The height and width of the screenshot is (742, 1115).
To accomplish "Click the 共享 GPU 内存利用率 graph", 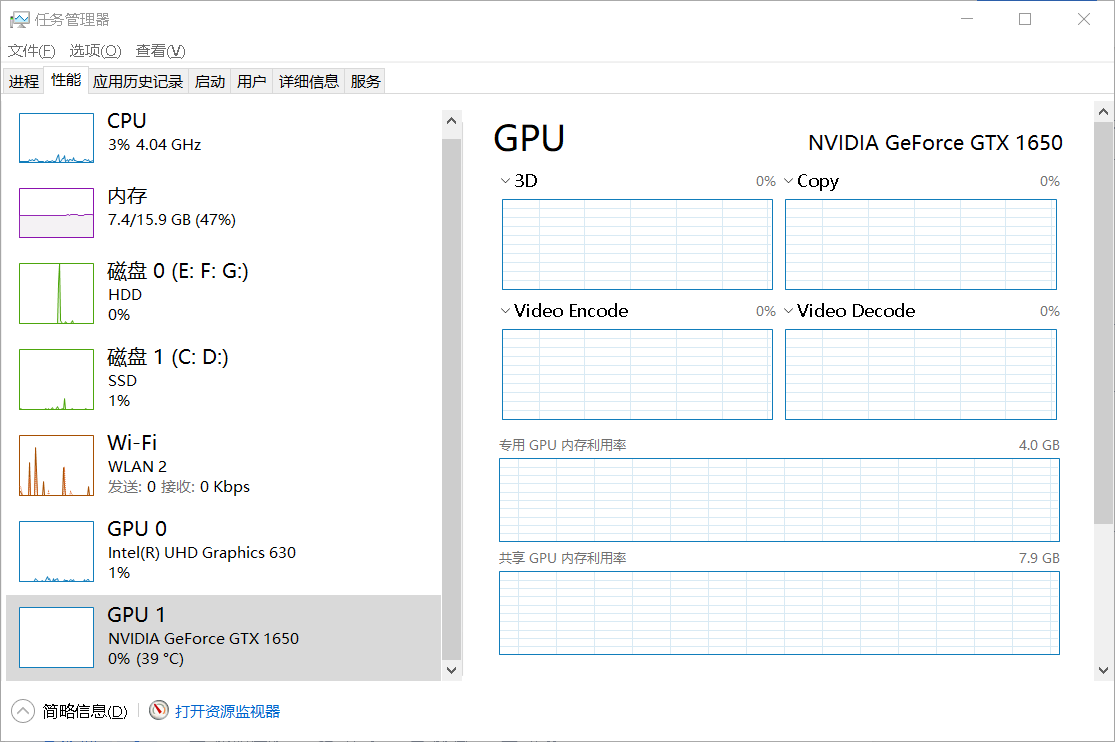I will coord(779,613).
